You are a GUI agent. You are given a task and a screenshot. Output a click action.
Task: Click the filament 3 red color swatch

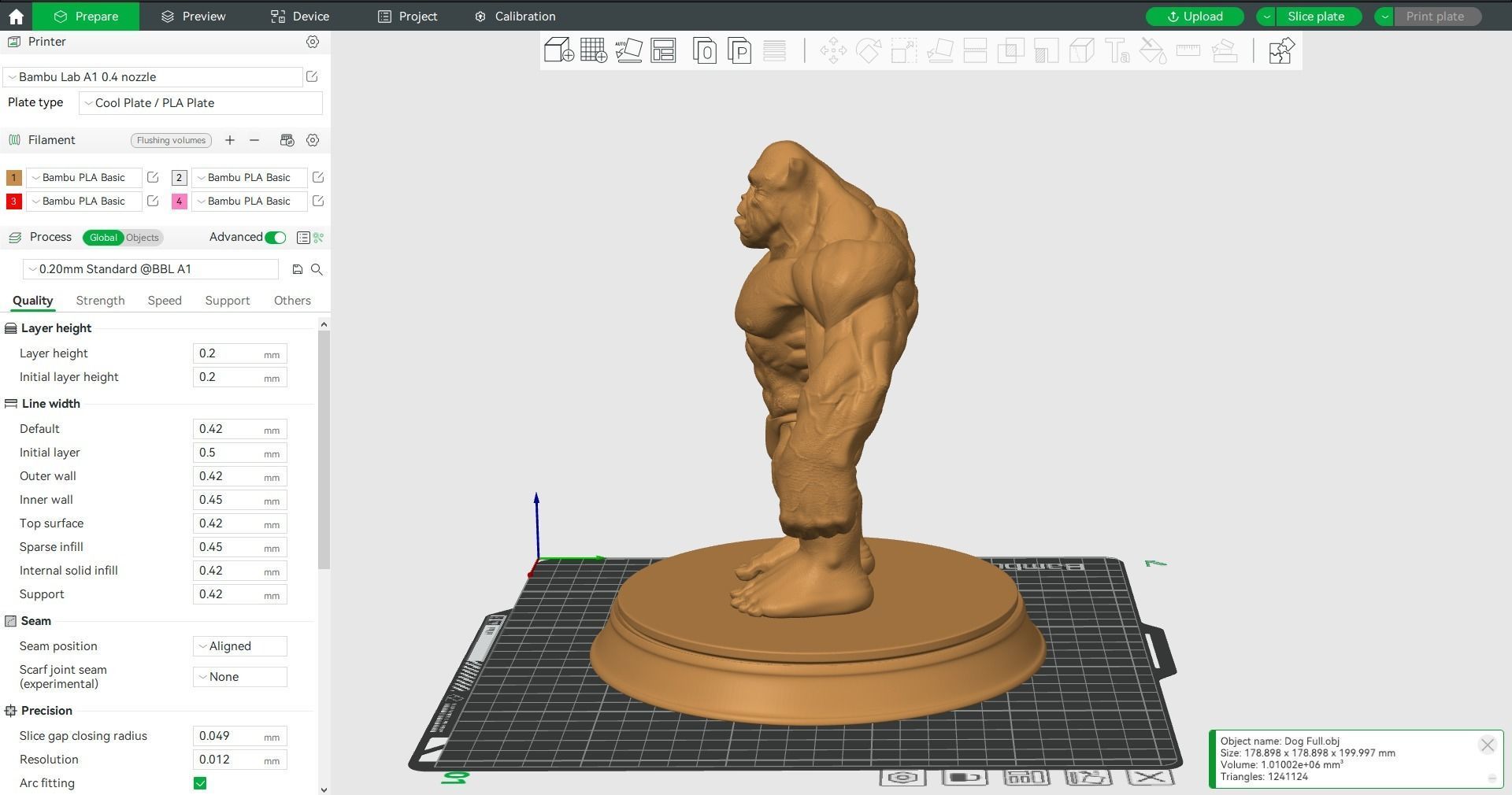pos(13,202)
